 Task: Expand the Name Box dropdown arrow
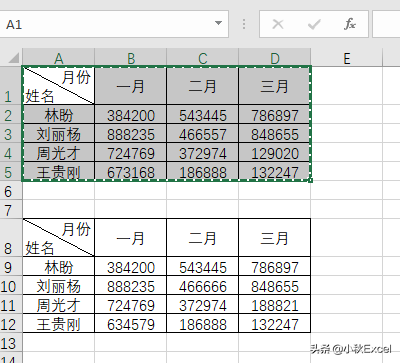218,23
